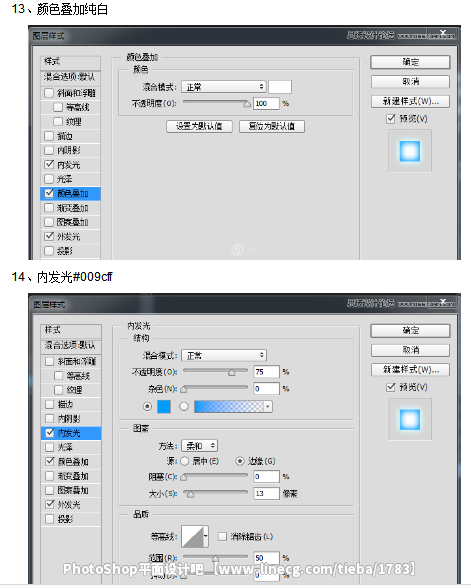Click 新建样式(W)... in top dialog
This screenshot has height=588, width=471.
click(410, 101)
